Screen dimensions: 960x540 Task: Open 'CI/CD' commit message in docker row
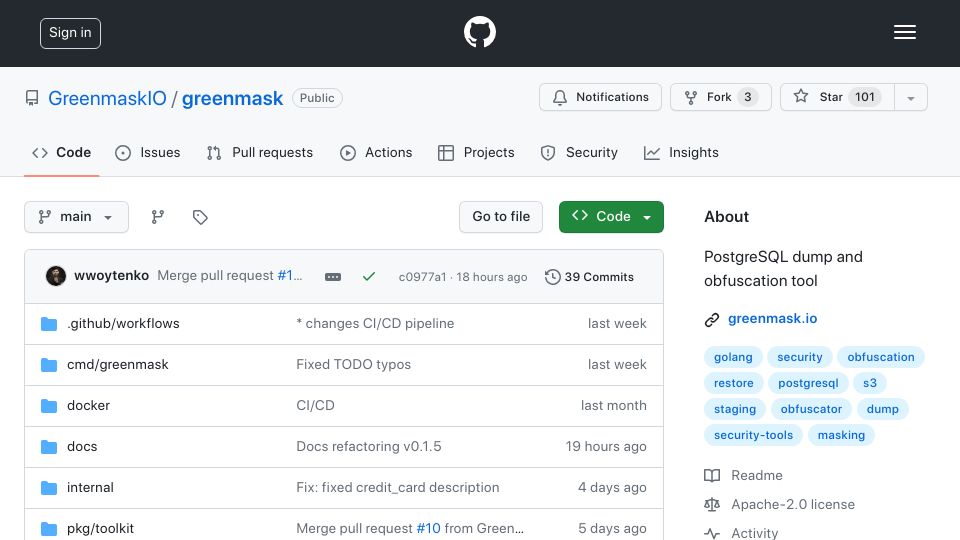315,405
